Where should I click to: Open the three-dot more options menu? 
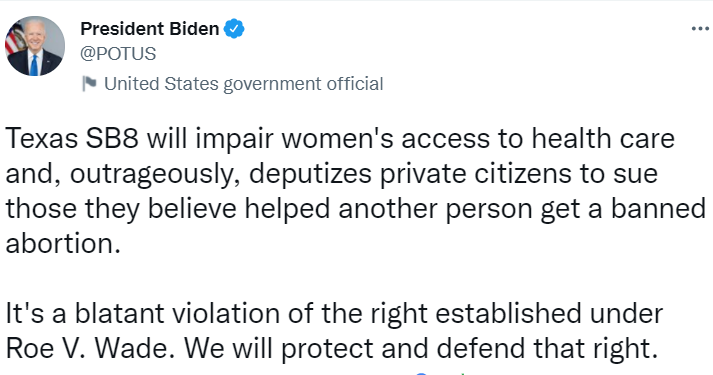pyautogui.click(x=700, y=29)
